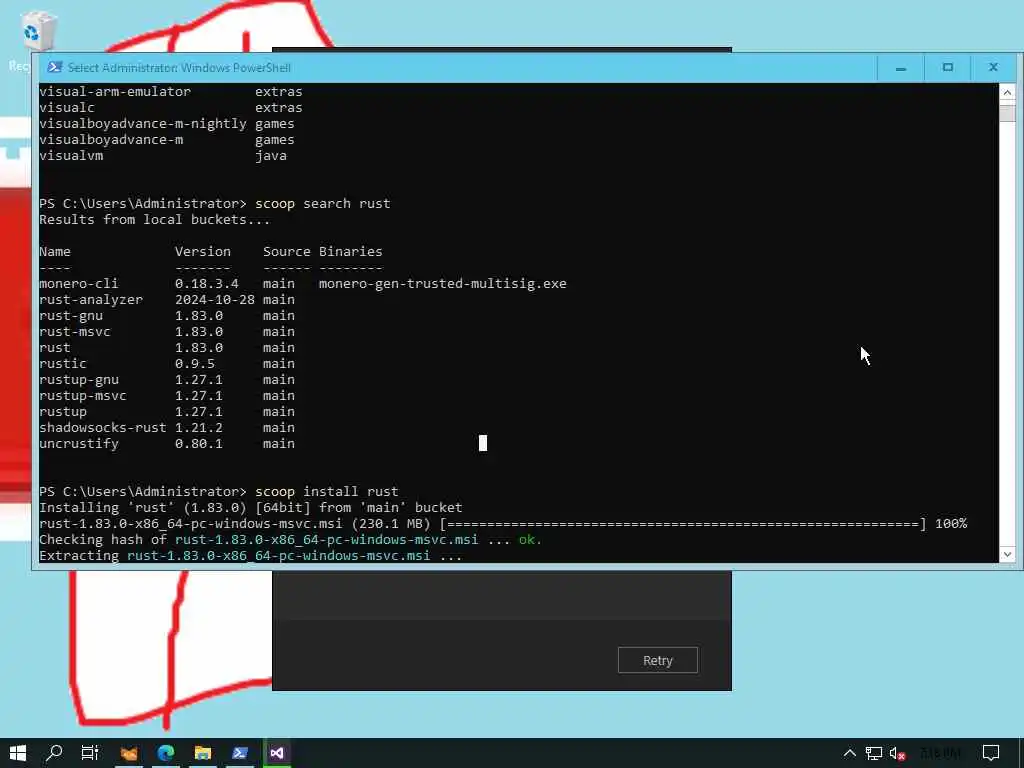Click the 'Binaries' column header
This screenshot has width=1024, height=768.
point(351,252)
